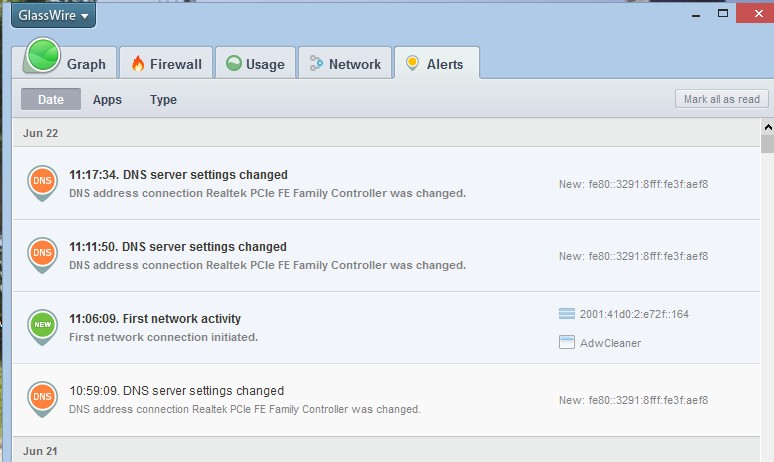Group alerts by Apps
Image resolution: width=774 pixels, height=462 pixels.
click(x=107, y=99)
